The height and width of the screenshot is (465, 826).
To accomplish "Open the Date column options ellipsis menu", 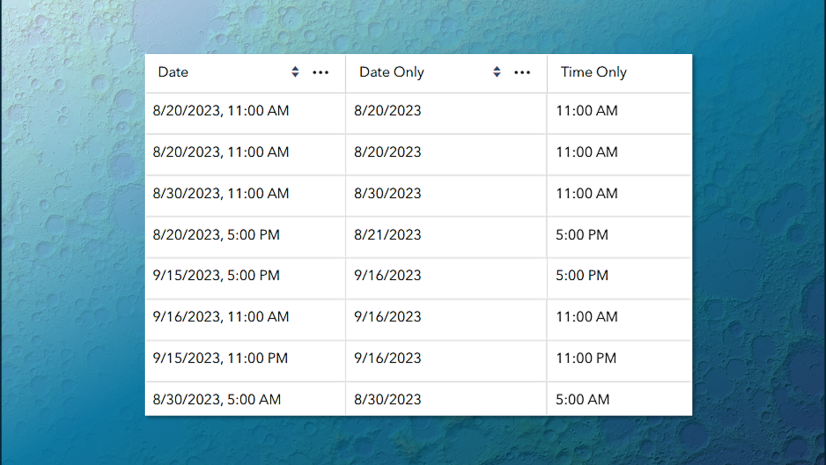I will 320,72.
